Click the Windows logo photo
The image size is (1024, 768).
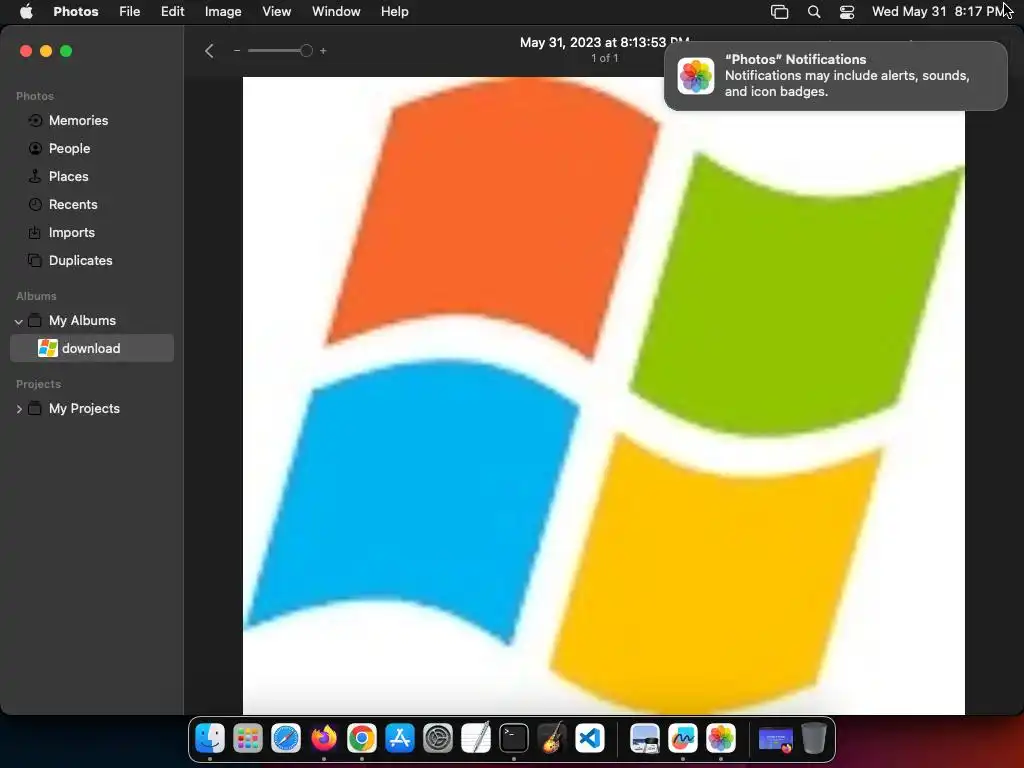point(603,396)
